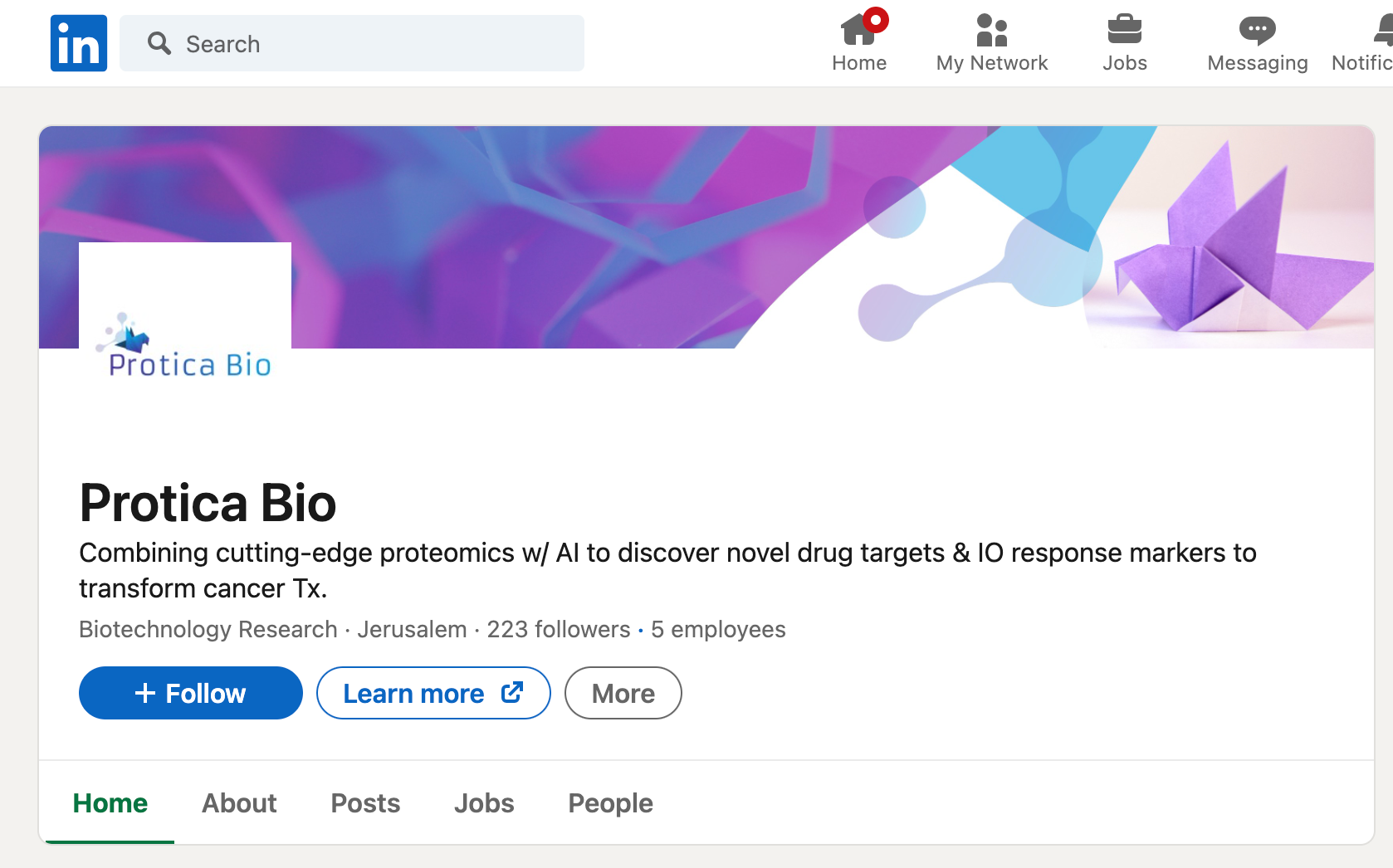Click the Learn more external link button

click(x=433, y=693)
